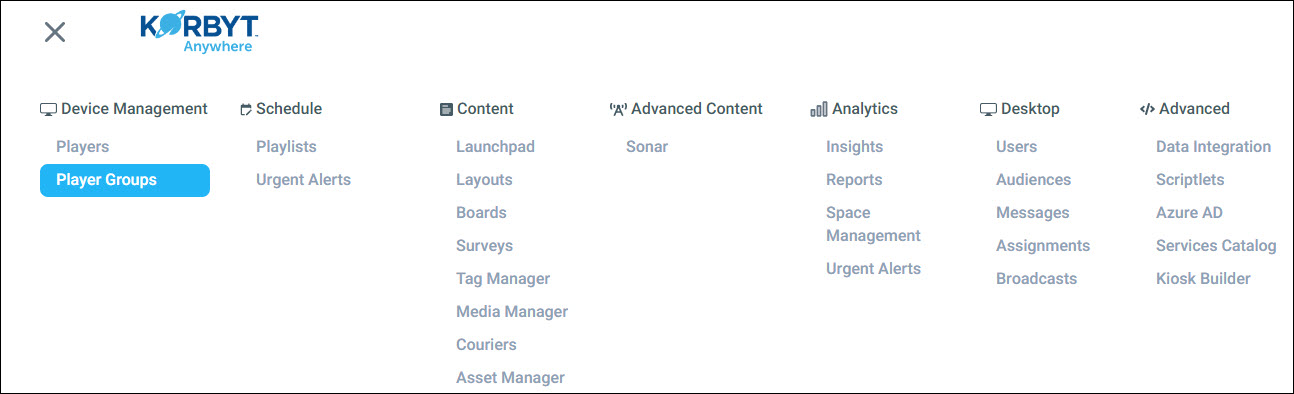
Task: Select the highlighted Player Groups item
Action: tap(125, 180)
